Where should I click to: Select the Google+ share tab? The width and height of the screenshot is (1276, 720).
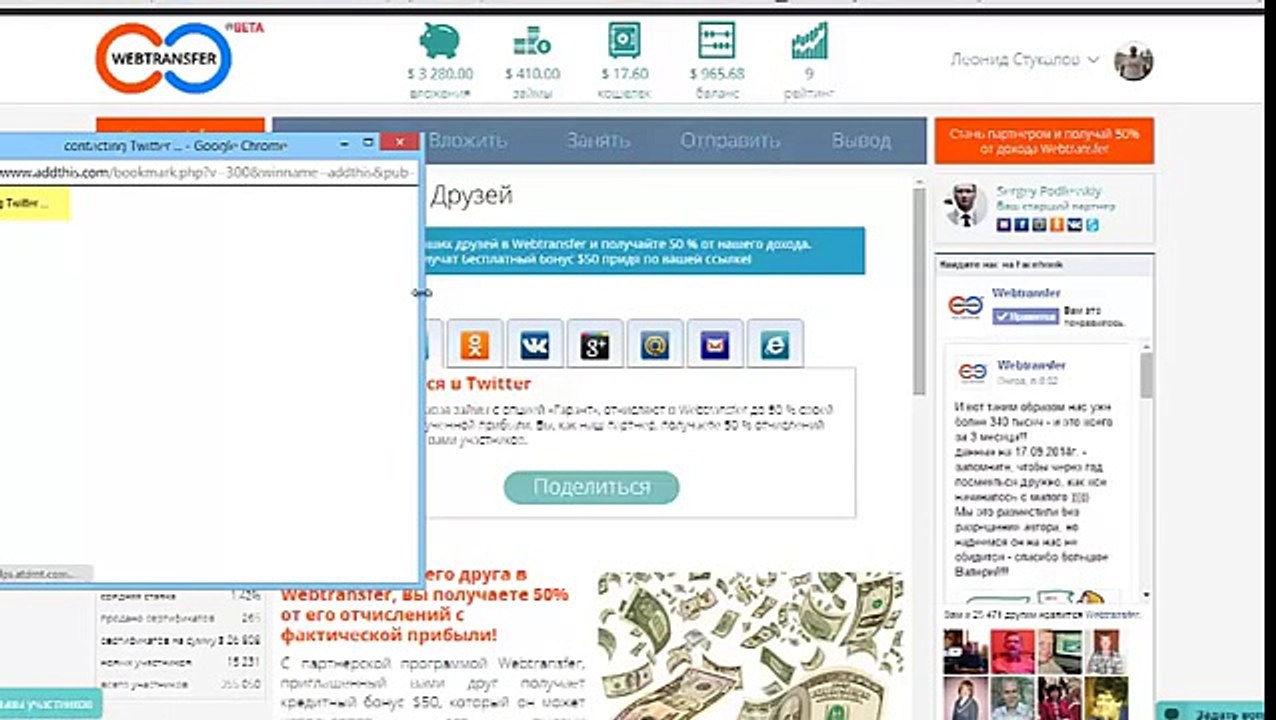595,345
